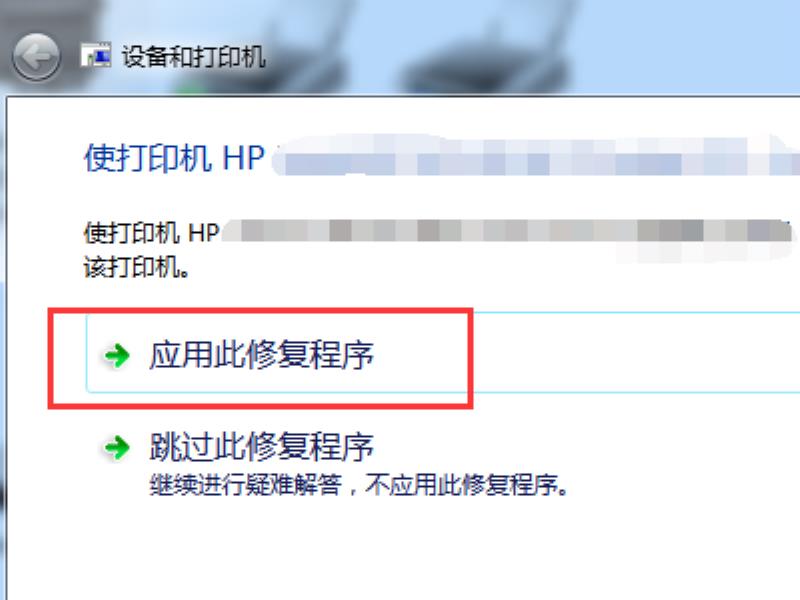The width and height of the screenshot is (800, 600).
Task: Go back with the round arrow button
Action: click(36, 57)
